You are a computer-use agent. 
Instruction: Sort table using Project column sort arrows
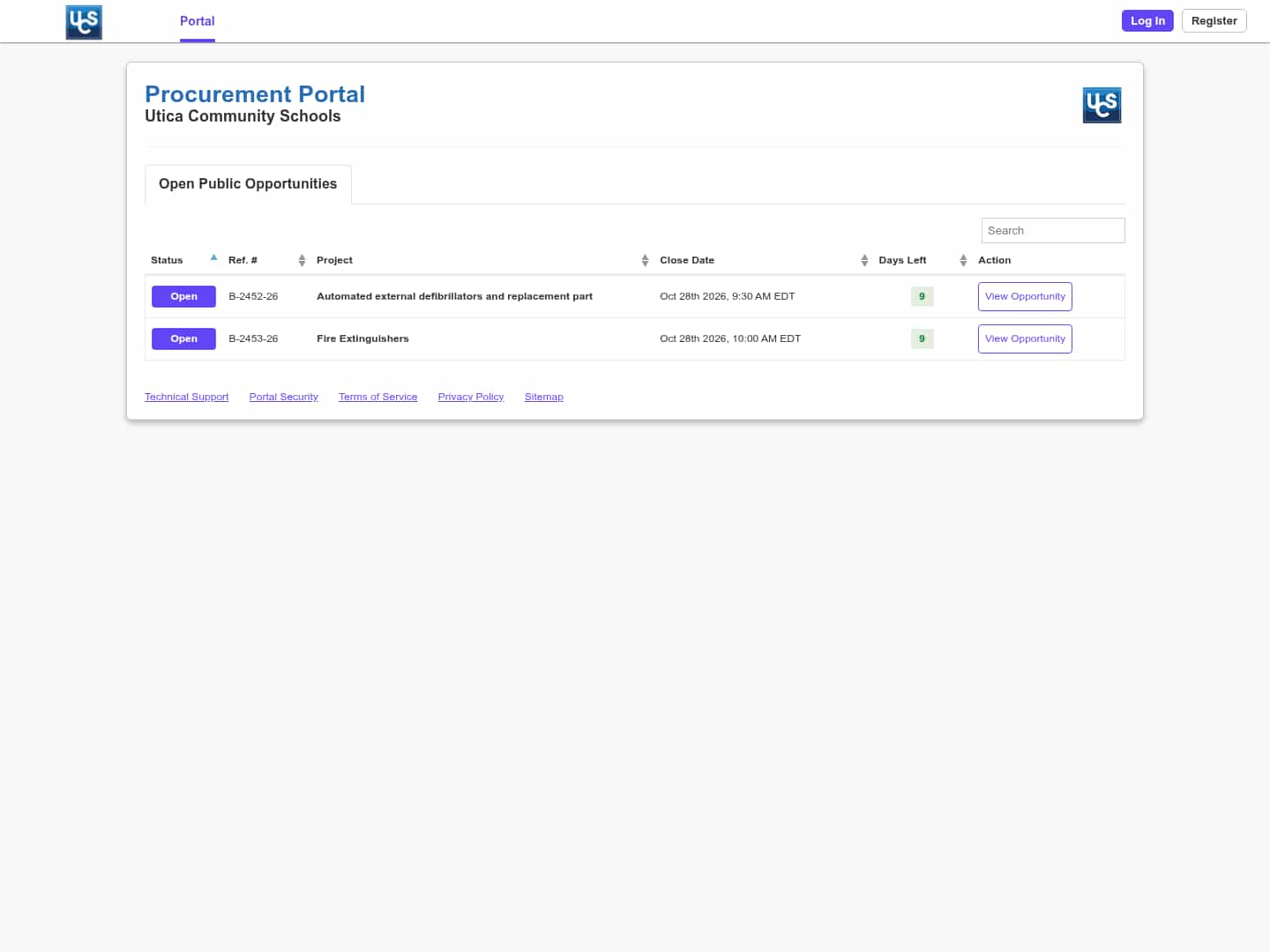pyautogui.click(x=645, y=260)
